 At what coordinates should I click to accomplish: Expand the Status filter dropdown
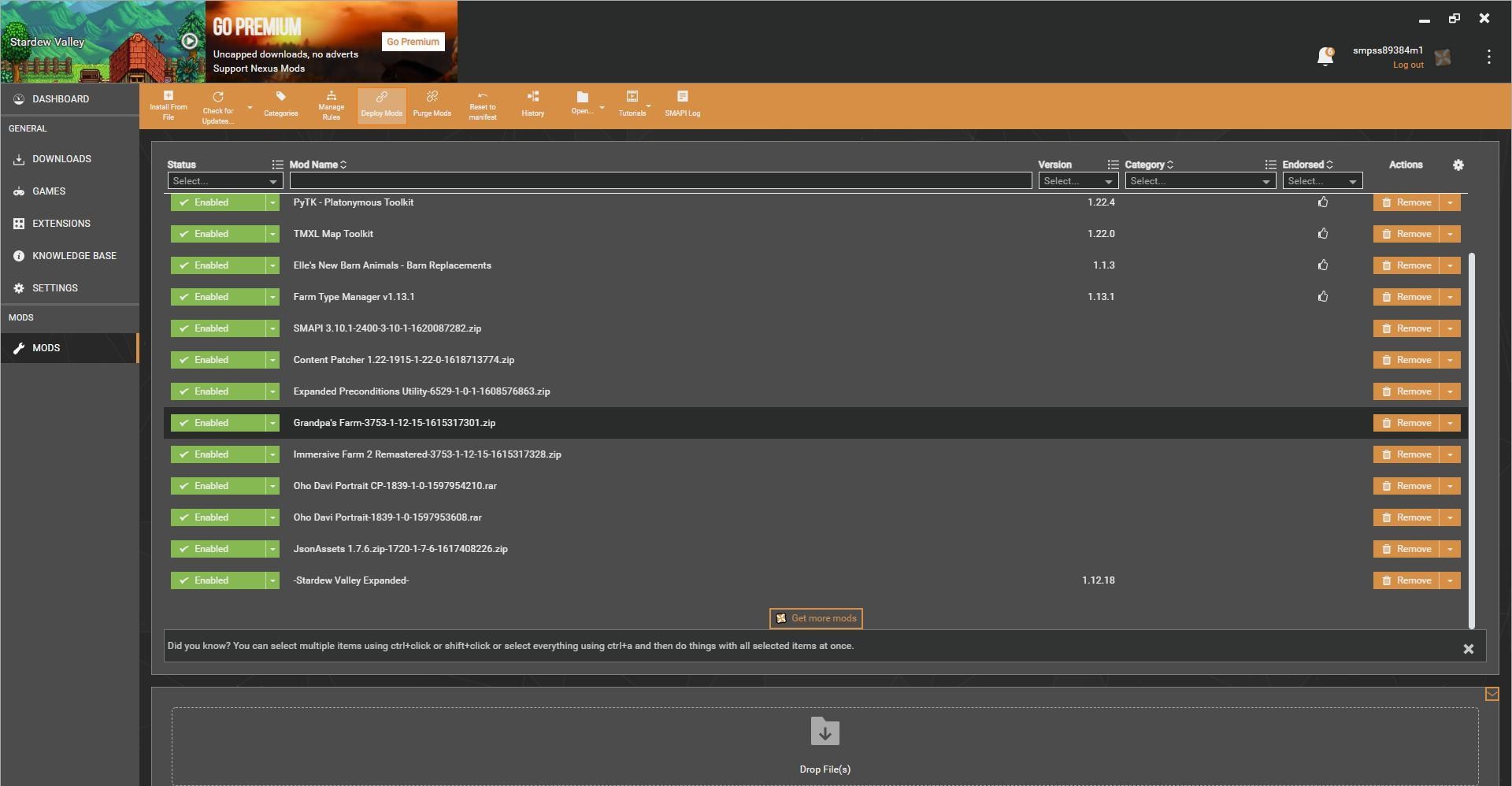[224, 181]
